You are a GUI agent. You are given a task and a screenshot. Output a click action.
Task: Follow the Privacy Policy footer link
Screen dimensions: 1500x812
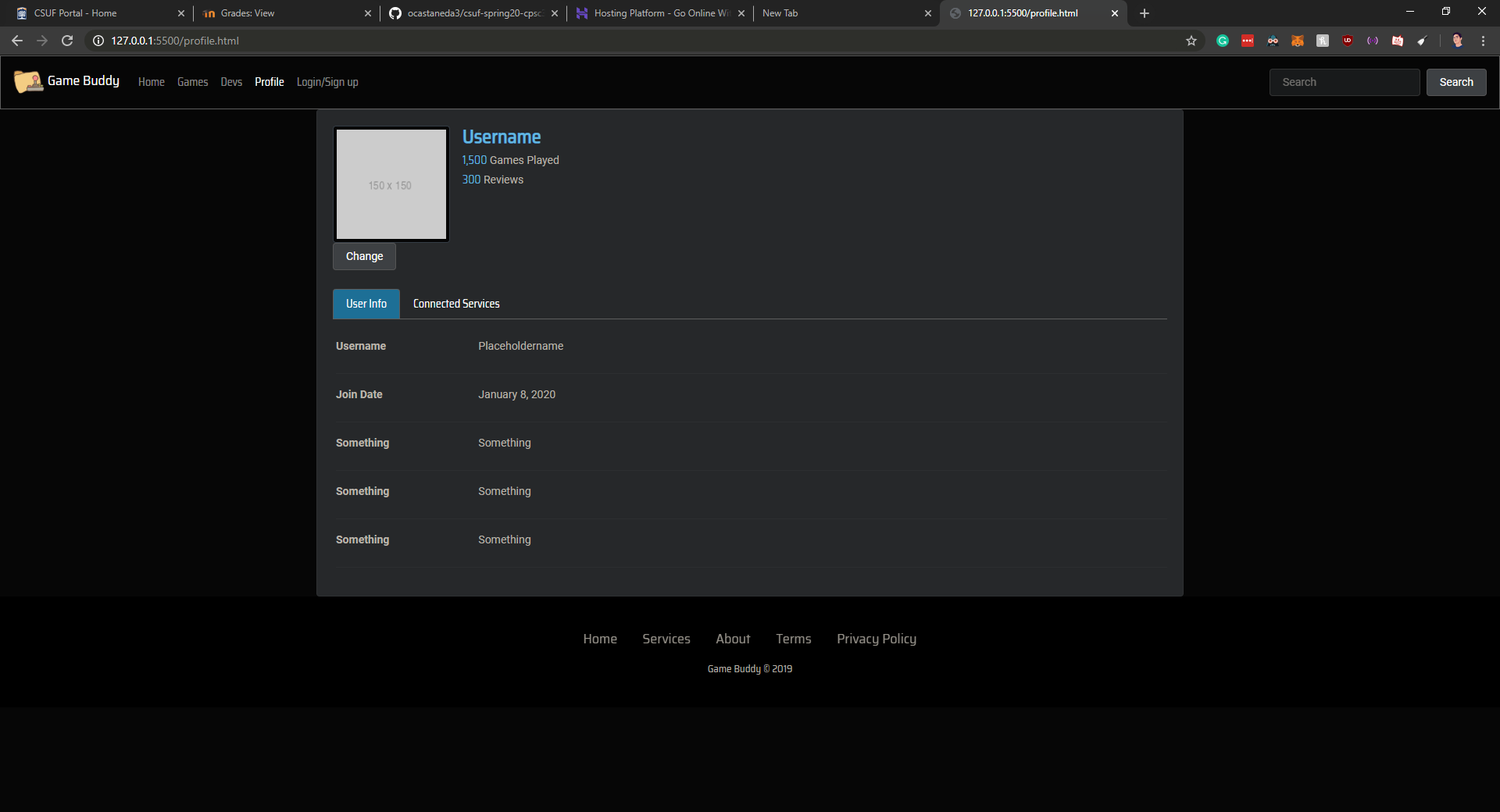click(877, 639)
